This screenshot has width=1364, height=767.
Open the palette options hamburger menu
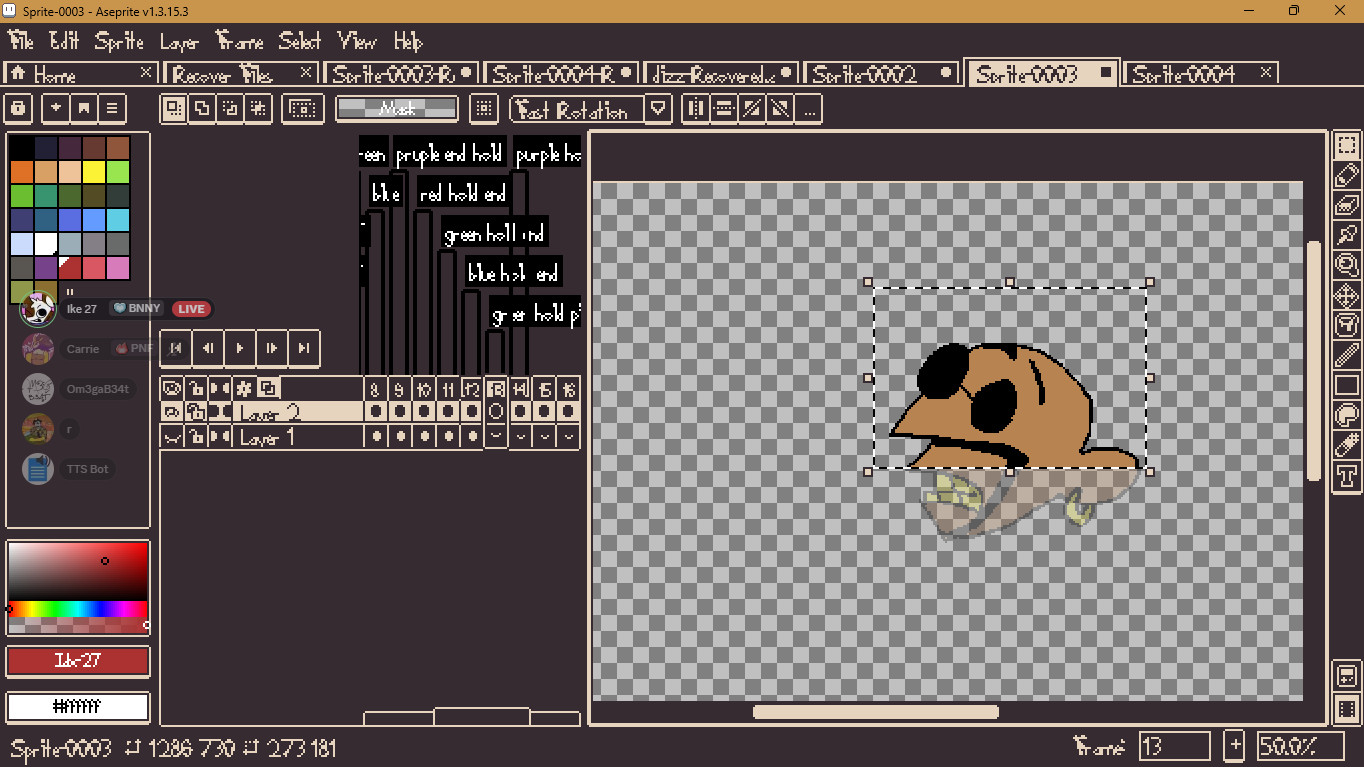coord(112,108)
